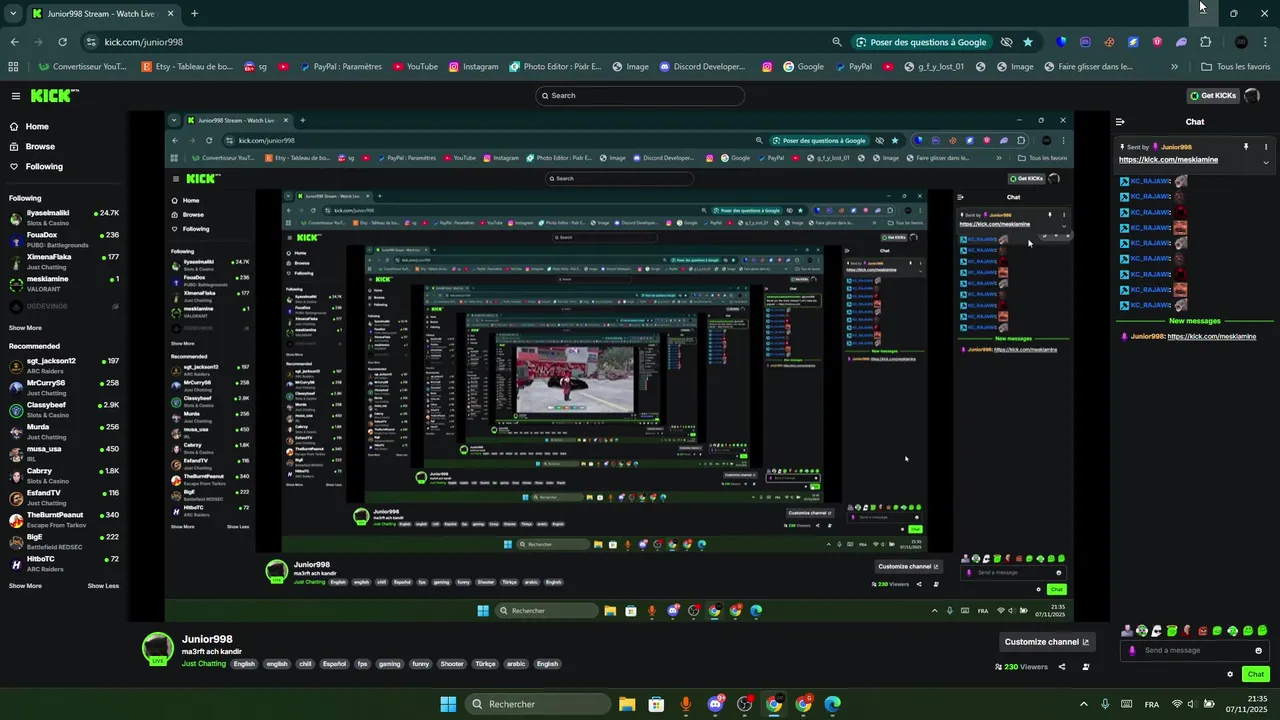Open sgt_jackson12 recommended channel
The width and height of the screenshot is (1280, 720).
64,365
